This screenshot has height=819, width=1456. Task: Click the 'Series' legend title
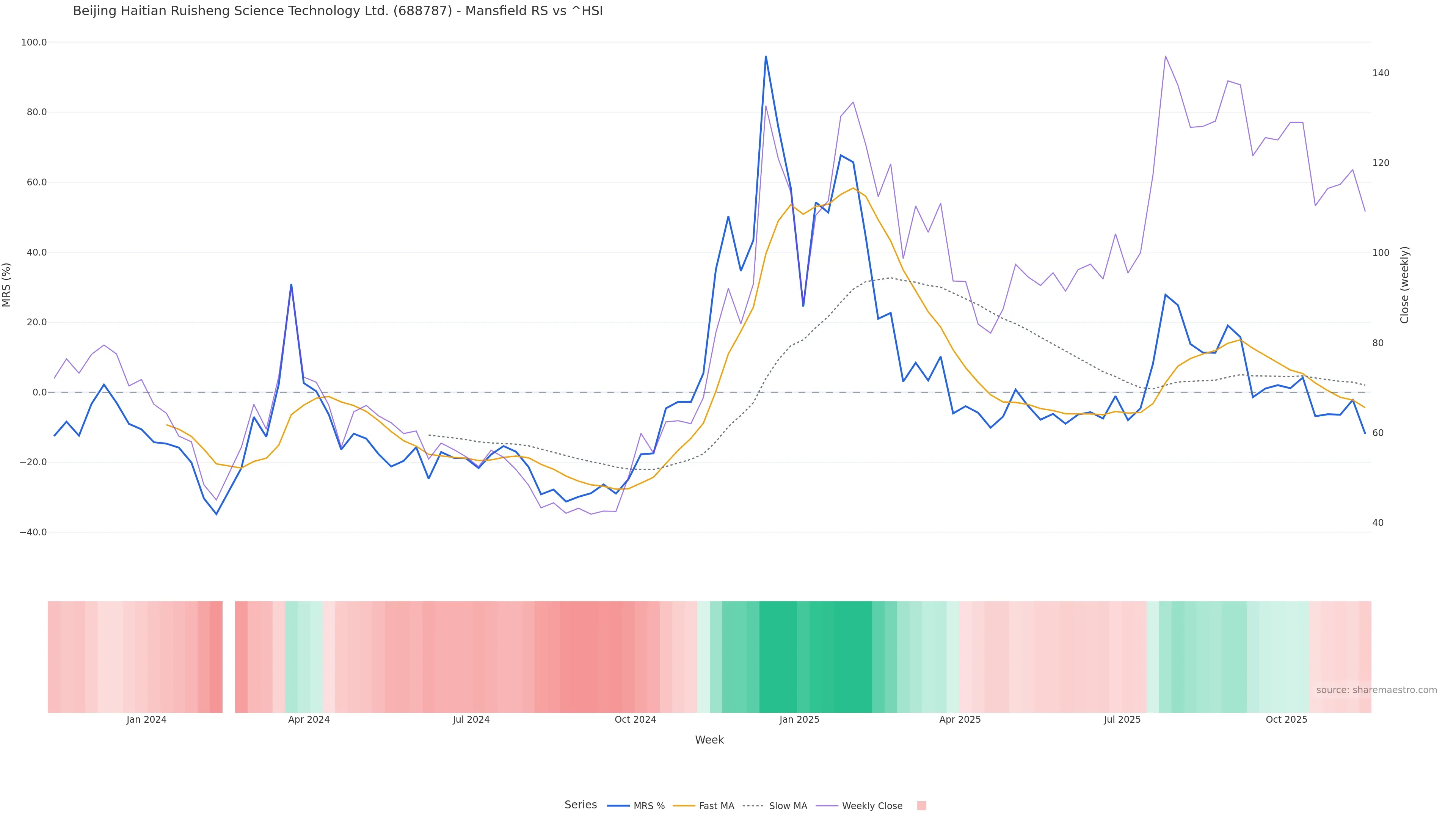click(580, 805)
